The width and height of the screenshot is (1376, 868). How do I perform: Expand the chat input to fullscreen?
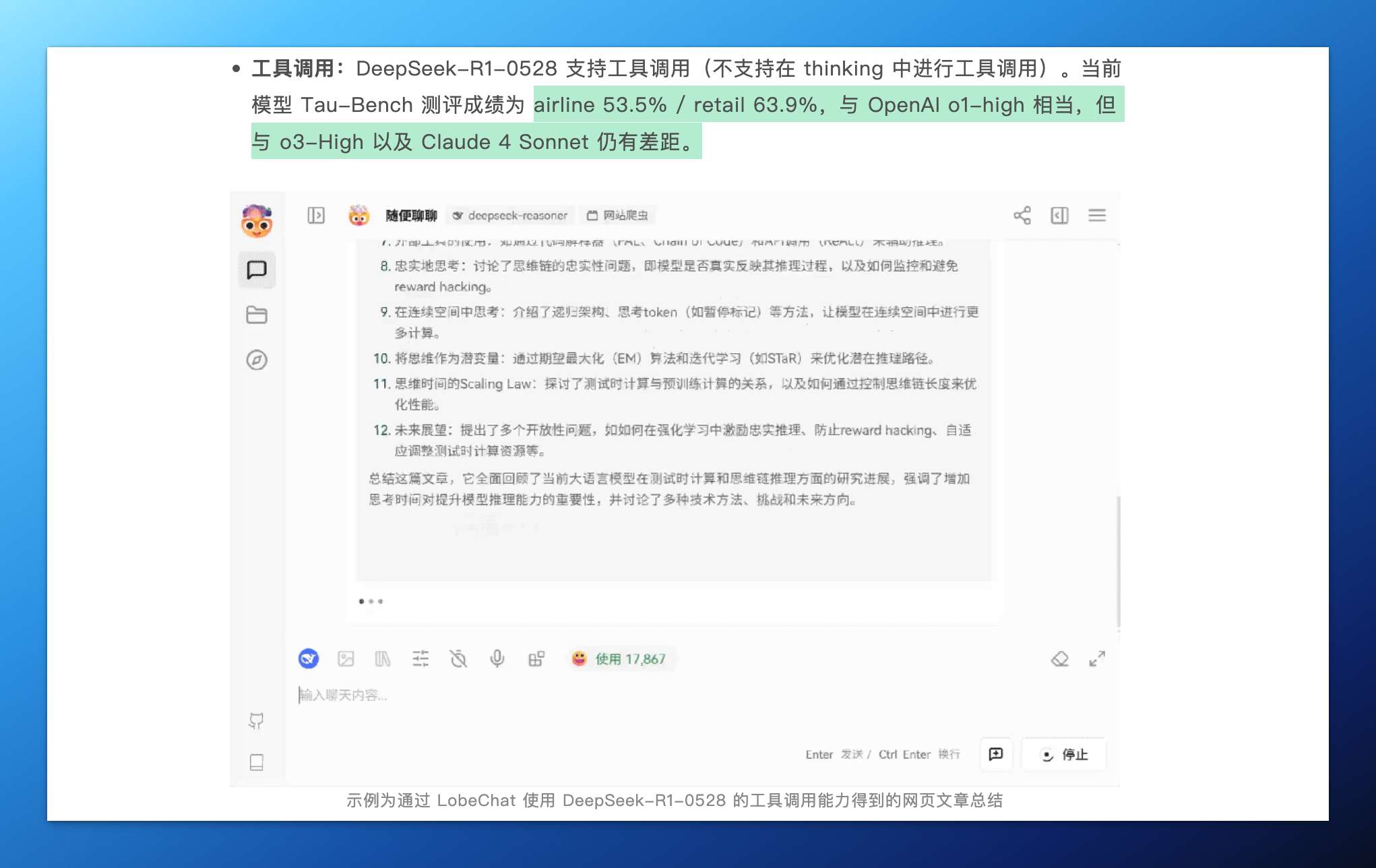click(x=1097, y=658)
